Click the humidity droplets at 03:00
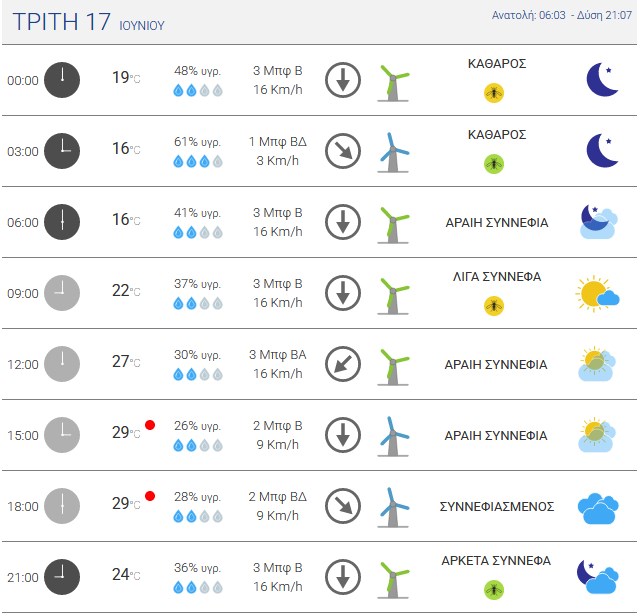The width and height of the screenshot is (641, 616). (198, 161)
